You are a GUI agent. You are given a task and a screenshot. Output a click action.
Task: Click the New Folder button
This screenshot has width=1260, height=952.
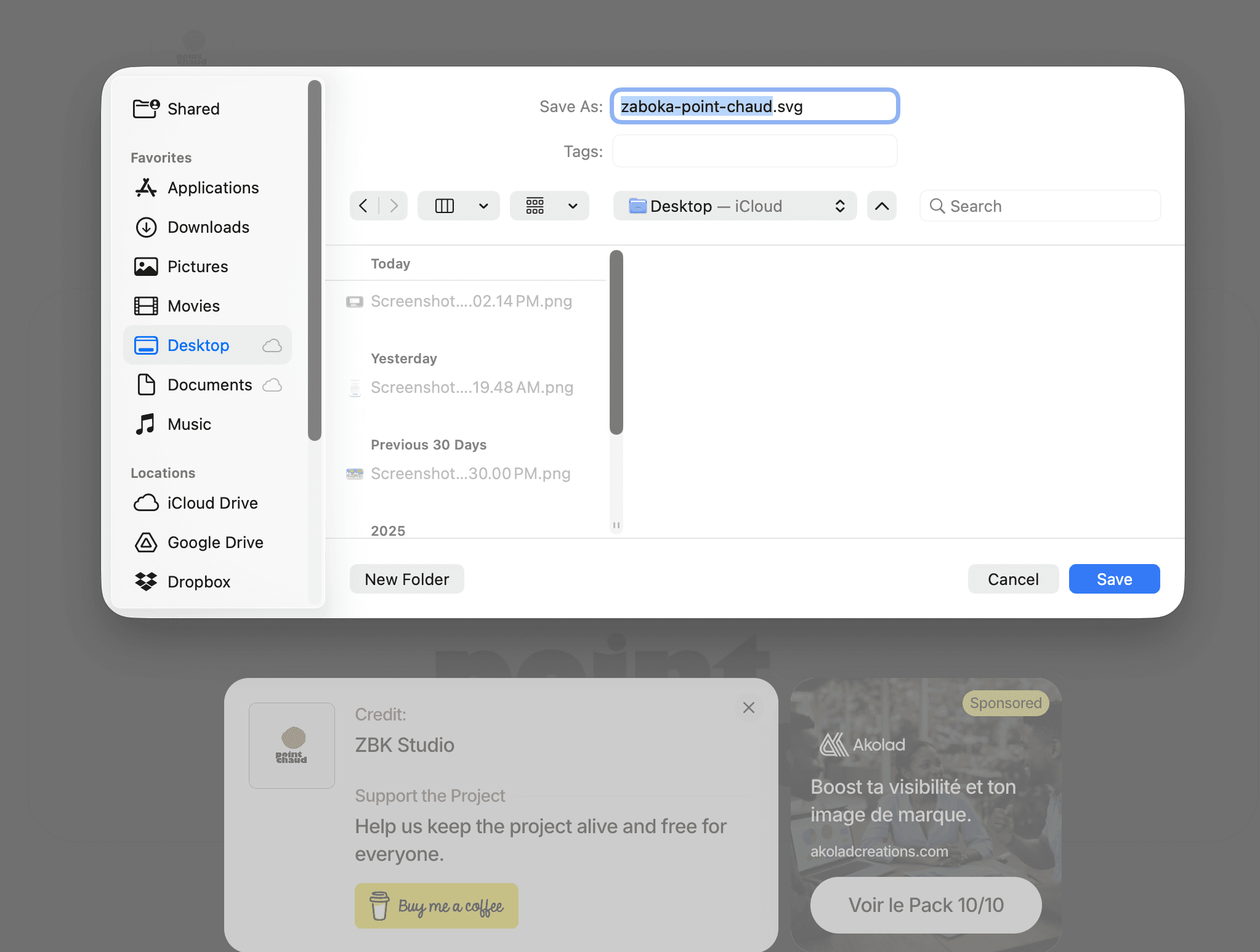(406, 579)
